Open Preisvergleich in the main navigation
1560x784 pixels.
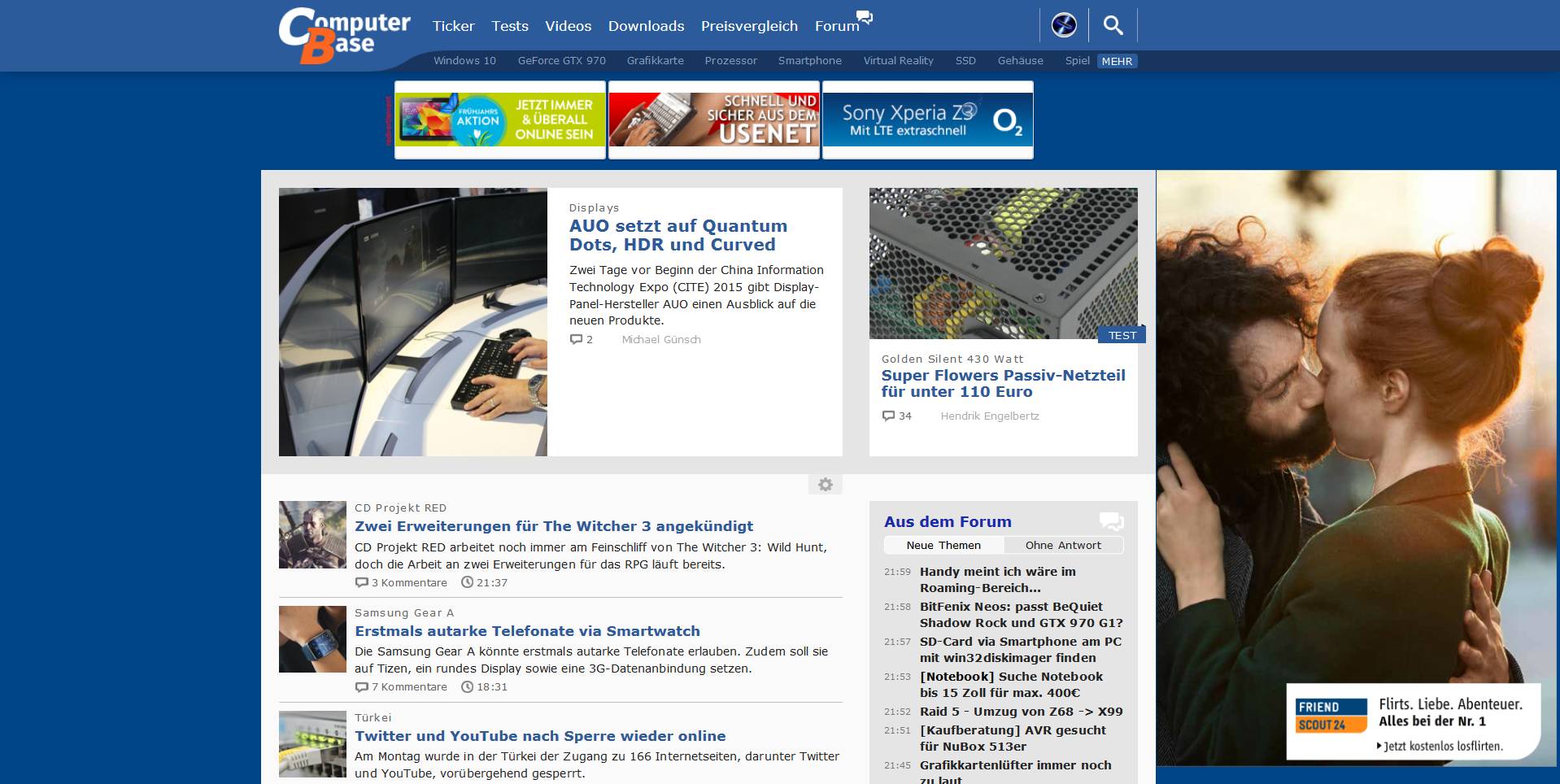749,26
